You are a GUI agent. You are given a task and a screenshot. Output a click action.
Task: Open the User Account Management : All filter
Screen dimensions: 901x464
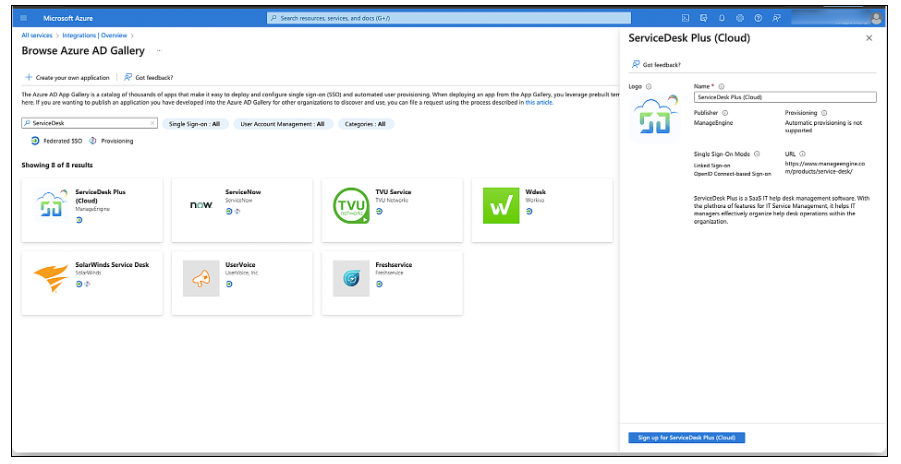(x=283, y=124)
